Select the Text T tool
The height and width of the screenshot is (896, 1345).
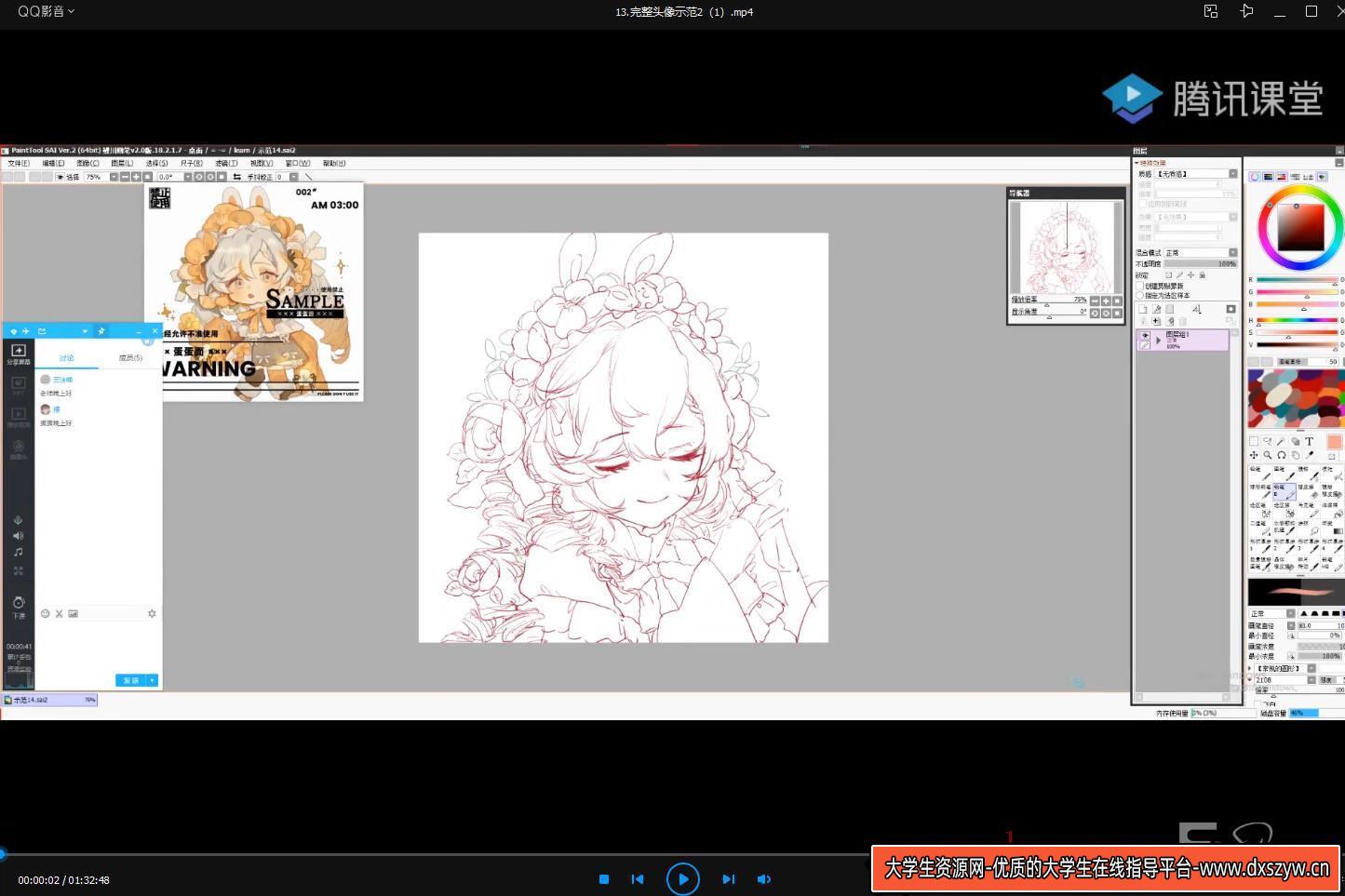coord(1309,442)
